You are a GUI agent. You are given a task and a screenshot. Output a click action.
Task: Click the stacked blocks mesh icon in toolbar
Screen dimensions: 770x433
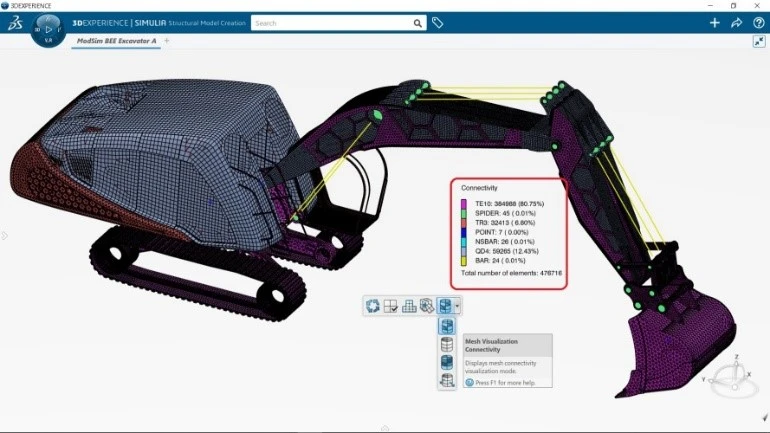(x=409, y=305)
